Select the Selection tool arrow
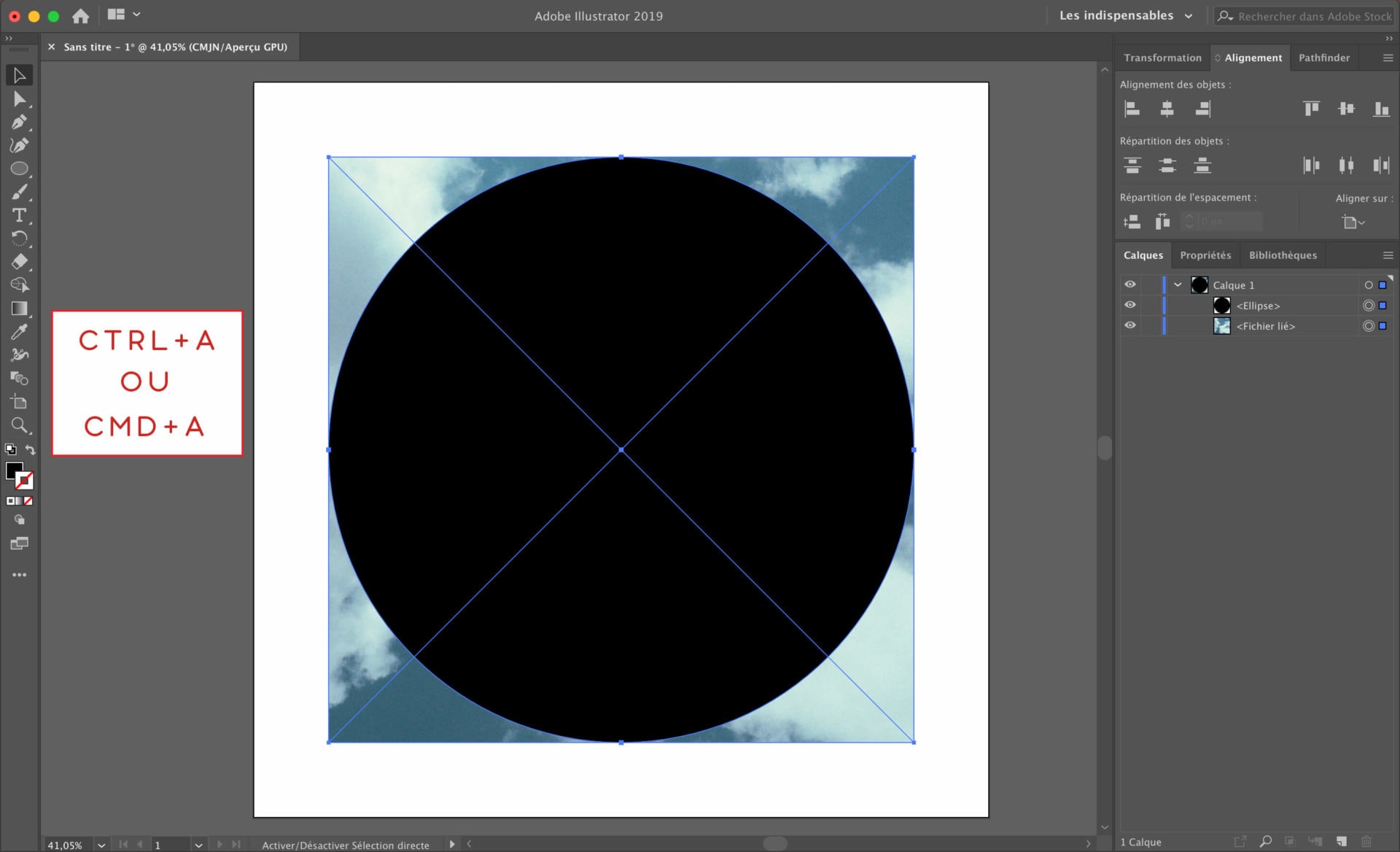 (19, 75)
